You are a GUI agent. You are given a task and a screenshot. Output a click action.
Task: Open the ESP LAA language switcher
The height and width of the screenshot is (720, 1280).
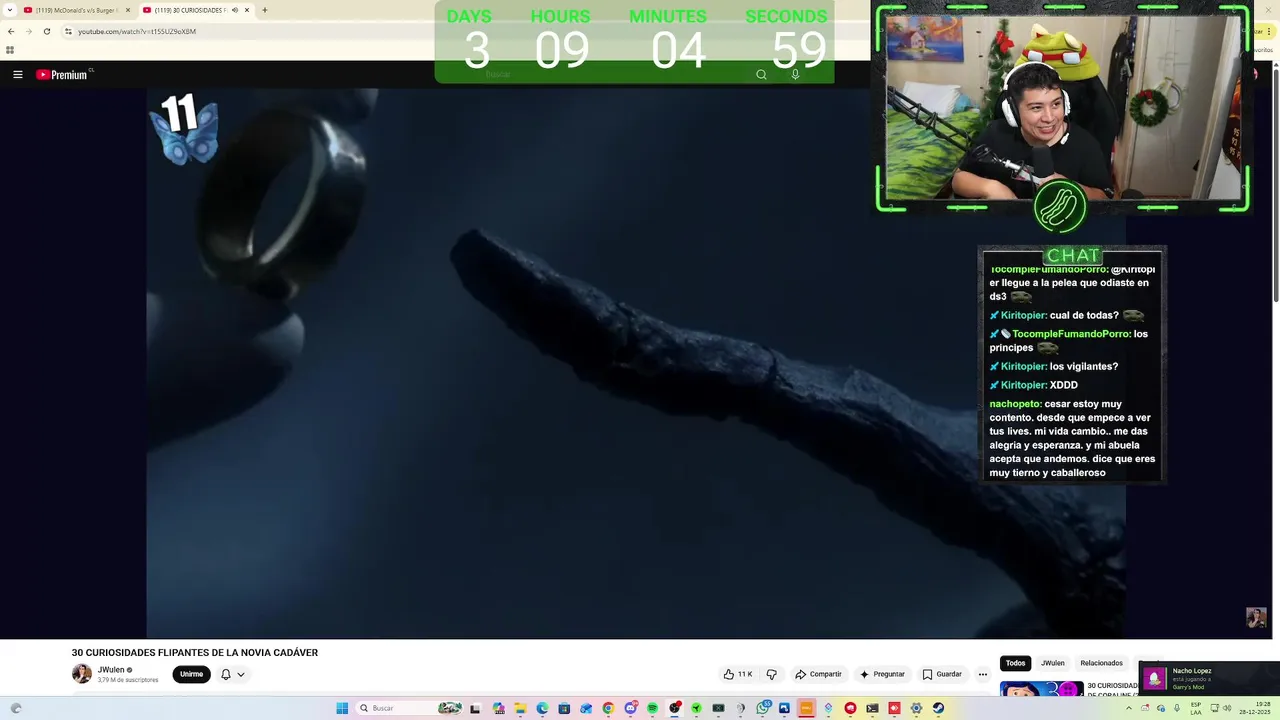tap(1196, 708)
